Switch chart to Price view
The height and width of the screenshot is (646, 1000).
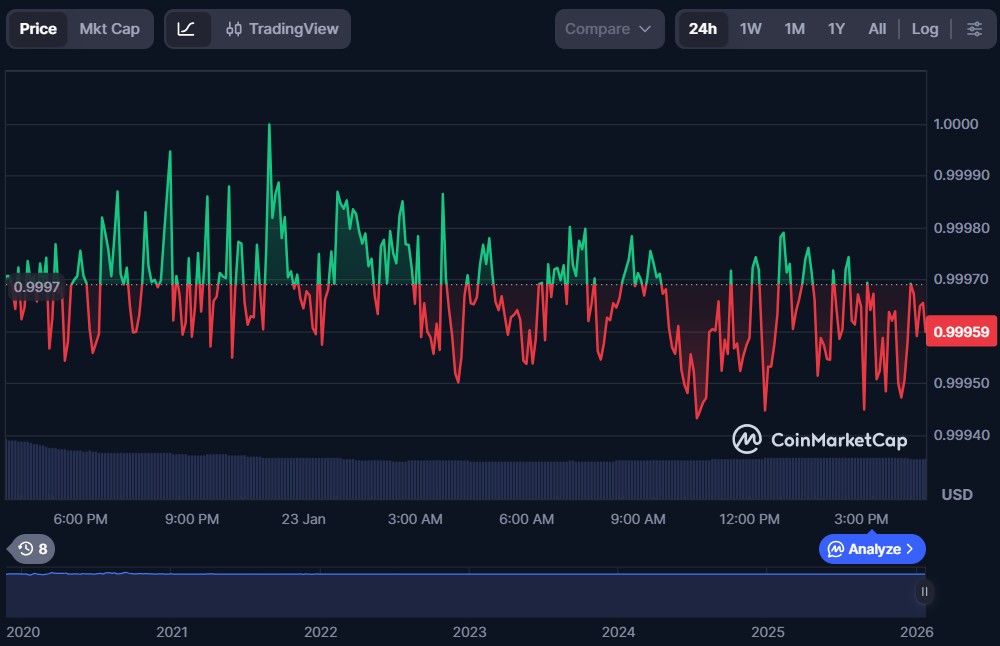[38, 29]
